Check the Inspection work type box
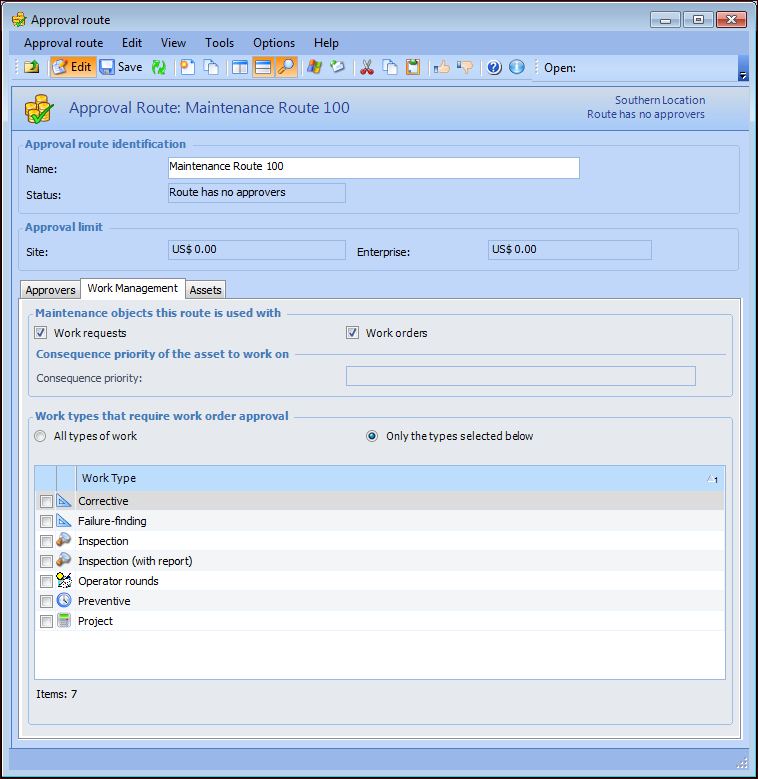 [x=46, y=541]
